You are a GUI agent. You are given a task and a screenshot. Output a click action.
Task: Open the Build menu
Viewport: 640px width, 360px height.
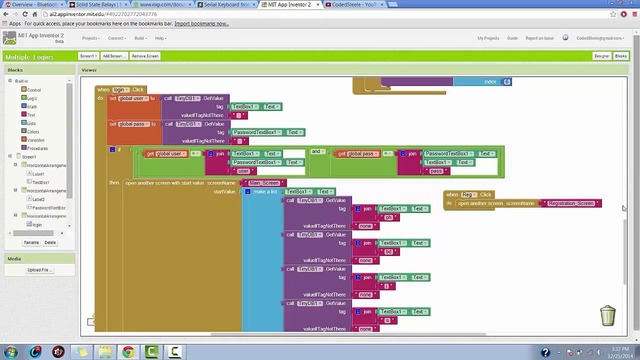click(x=140, y=38)
